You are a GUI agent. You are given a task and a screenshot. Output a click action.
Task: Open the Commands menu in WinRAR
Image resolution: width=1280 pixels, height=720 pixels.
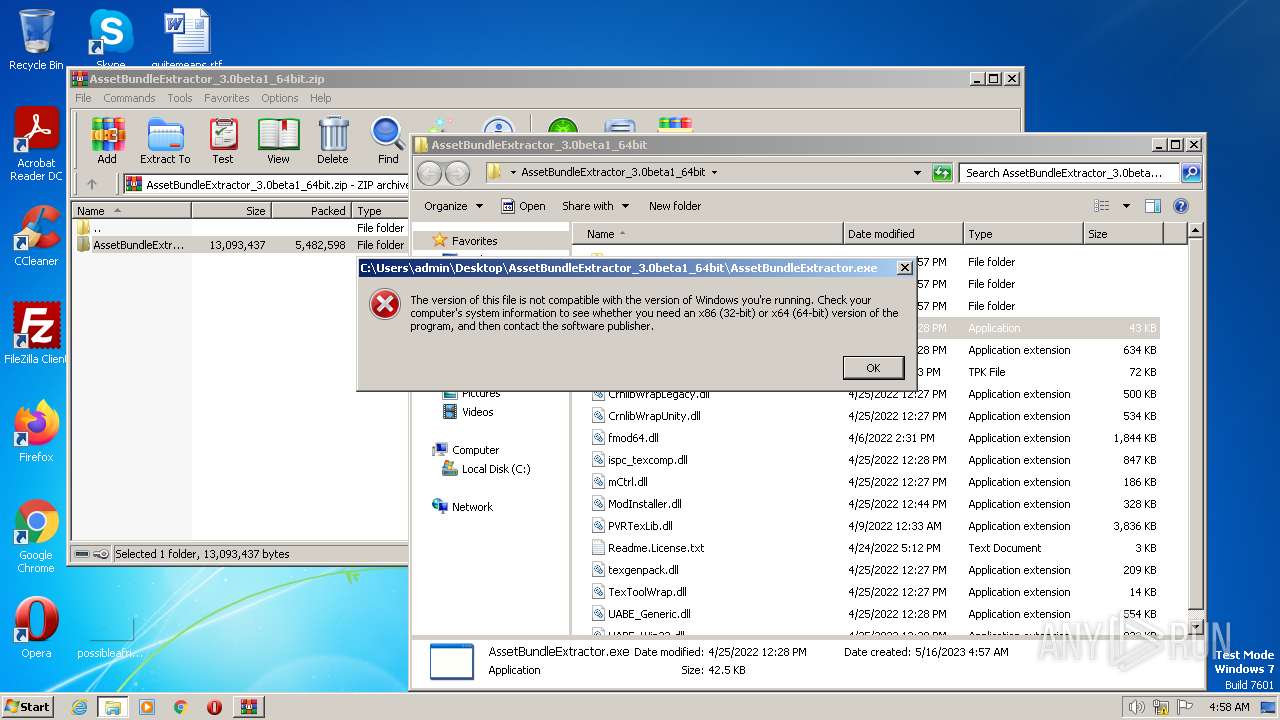pos(129,98)
